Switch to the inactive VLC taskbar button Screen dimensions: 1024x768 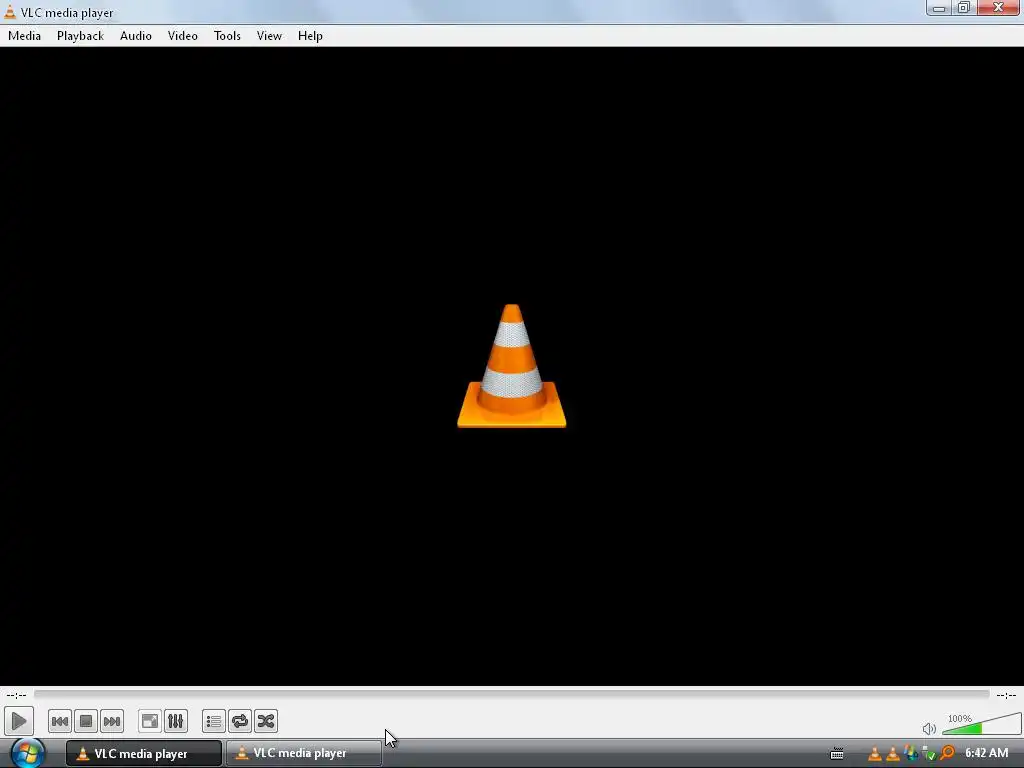[304, 754]
